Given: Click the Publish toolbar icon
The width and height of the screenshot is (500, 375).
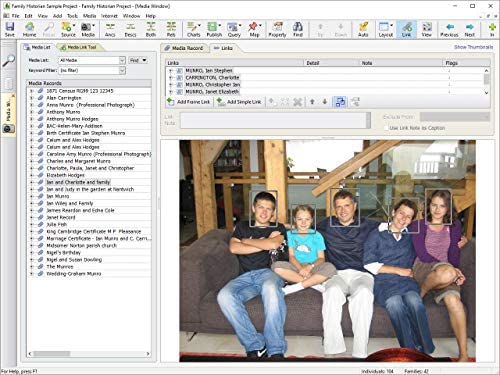Looking at the screenshot, I should 214,29.
